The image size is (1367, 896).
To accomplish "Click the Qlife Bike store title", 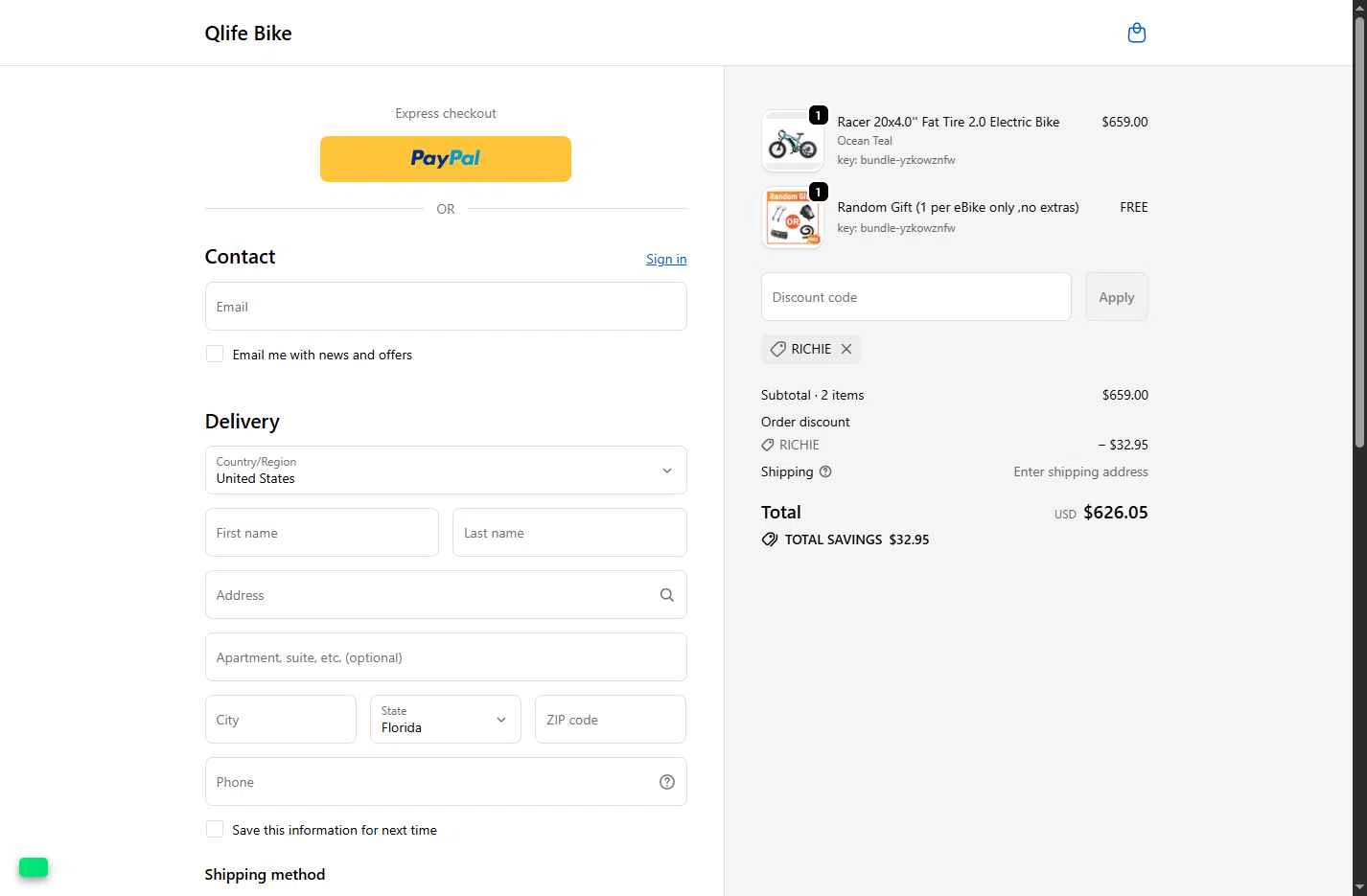I will pyautogui.click(x=248, y=33).
